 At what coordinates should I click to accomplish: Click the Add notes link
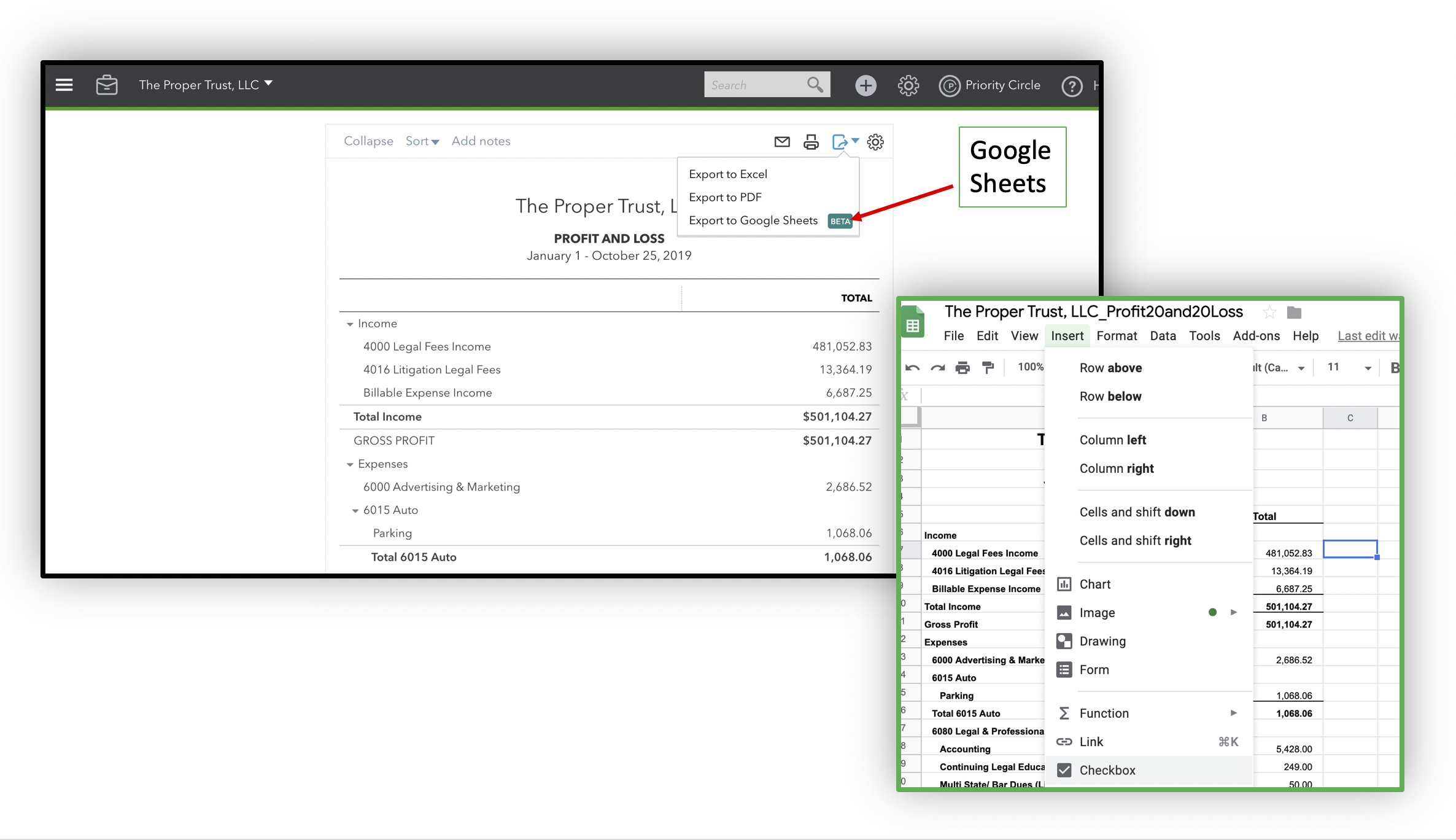[481, 141]
